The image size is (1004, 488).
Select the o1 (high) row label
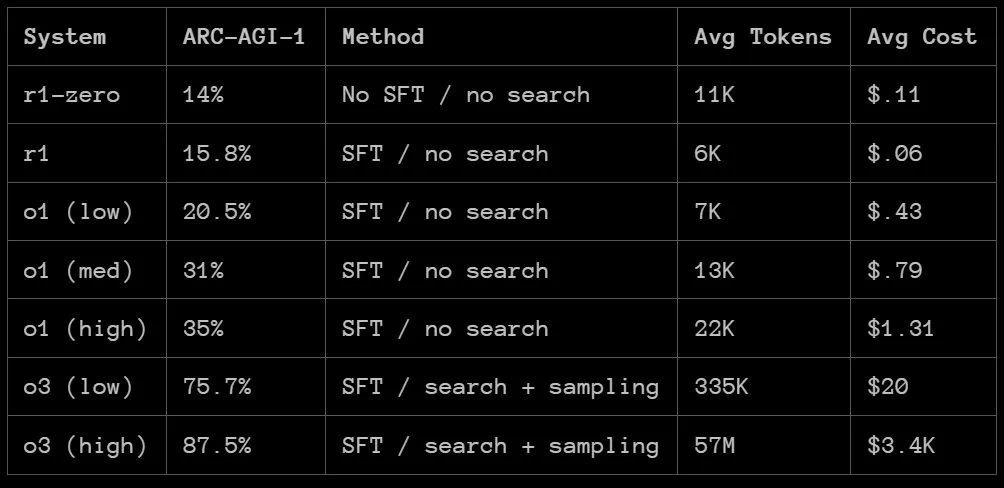(85, 329)
